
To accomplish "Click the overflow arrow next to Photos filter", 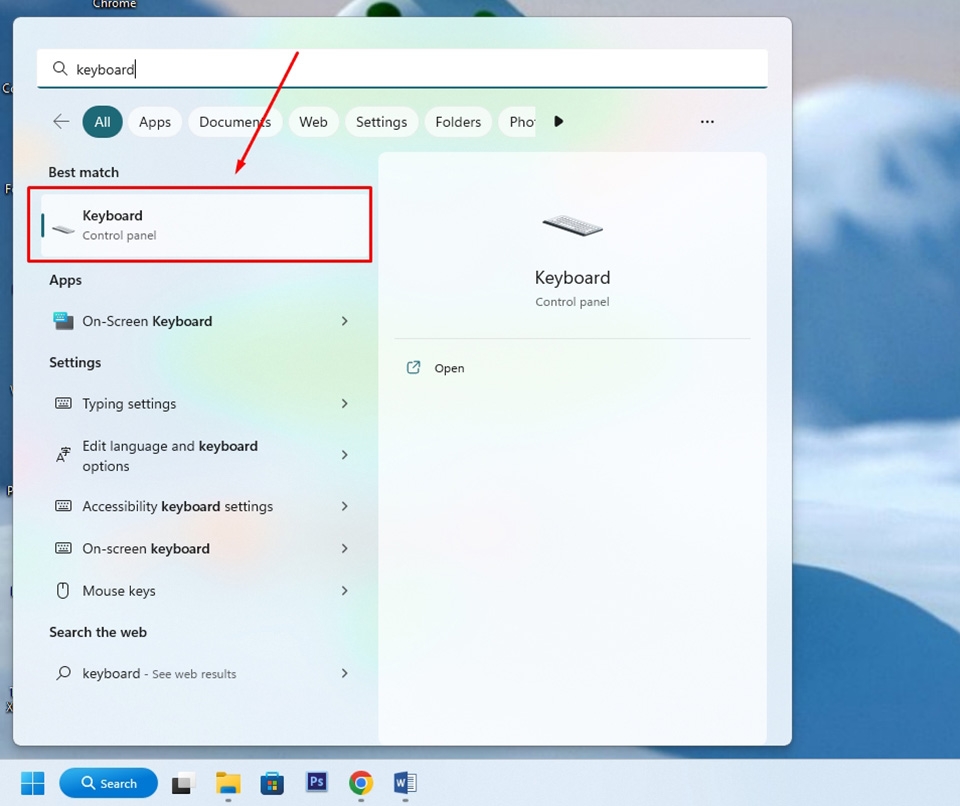I will click(559, 121).
